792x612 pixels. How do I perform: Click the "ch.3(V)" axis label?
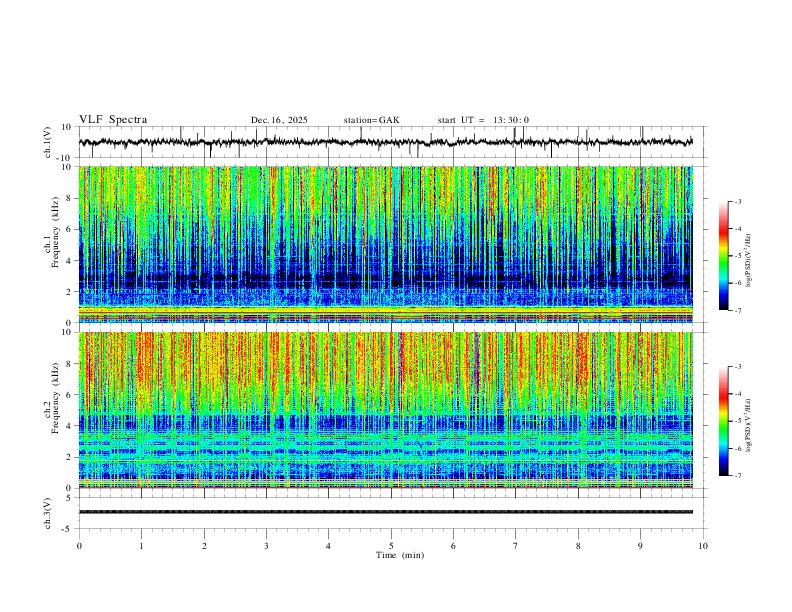click(x=48, y=513)
